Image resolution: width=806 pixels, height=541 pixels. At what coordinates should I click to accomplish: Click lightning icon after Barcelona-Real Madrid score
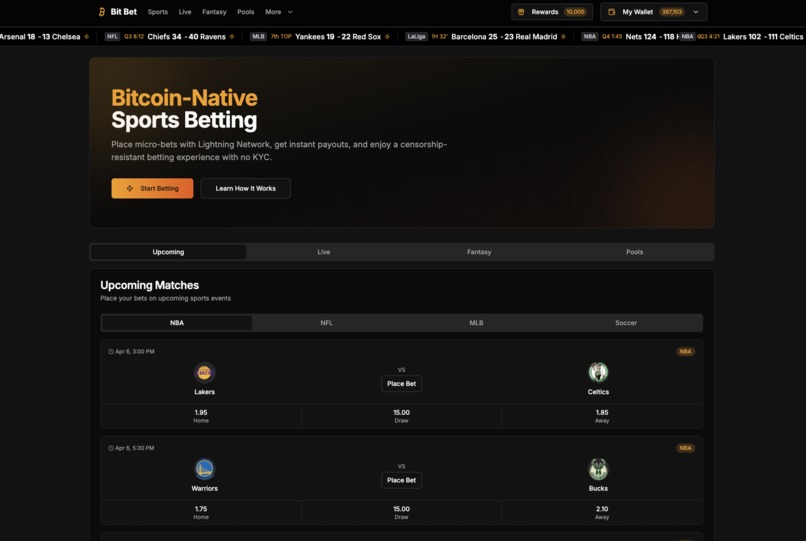pyautogui.click(x=563, y=37)
